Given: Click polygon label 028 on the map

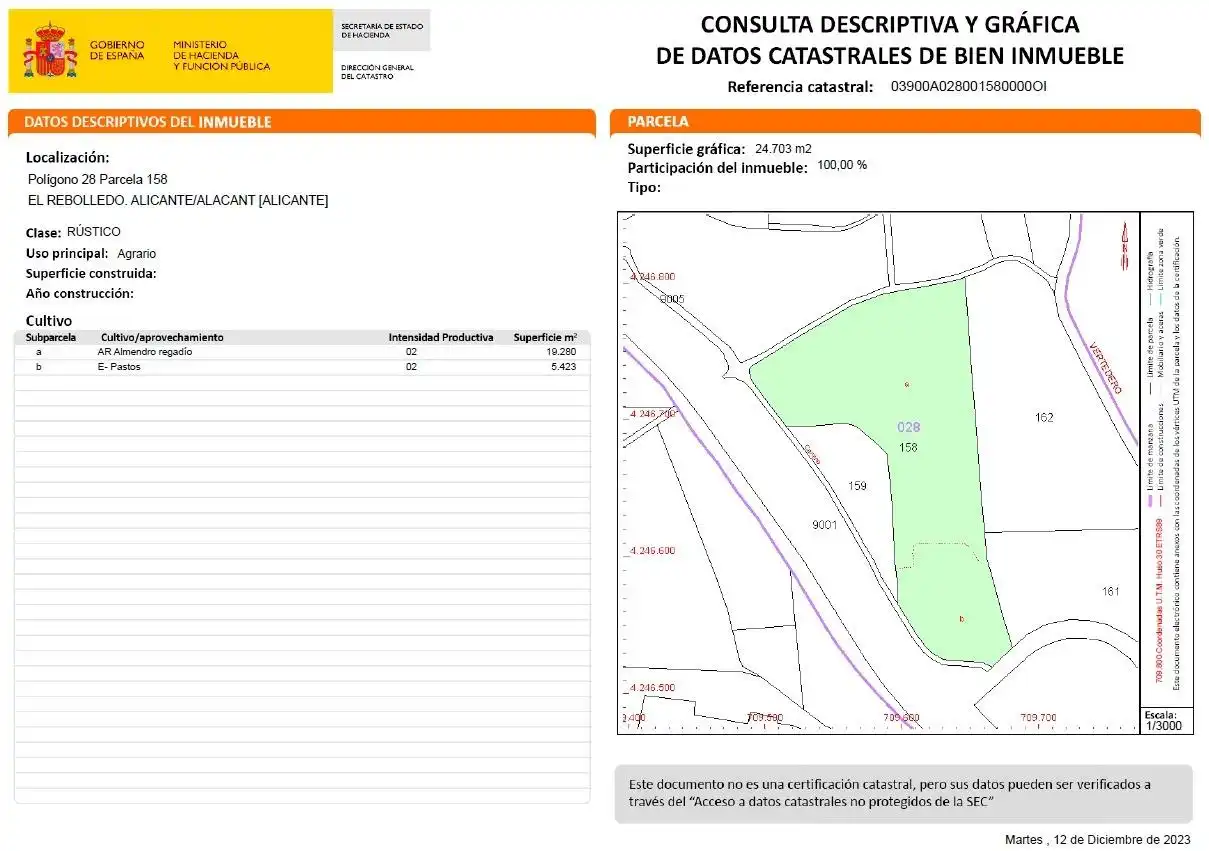Looking at the screenshot, I should (908, 427).
